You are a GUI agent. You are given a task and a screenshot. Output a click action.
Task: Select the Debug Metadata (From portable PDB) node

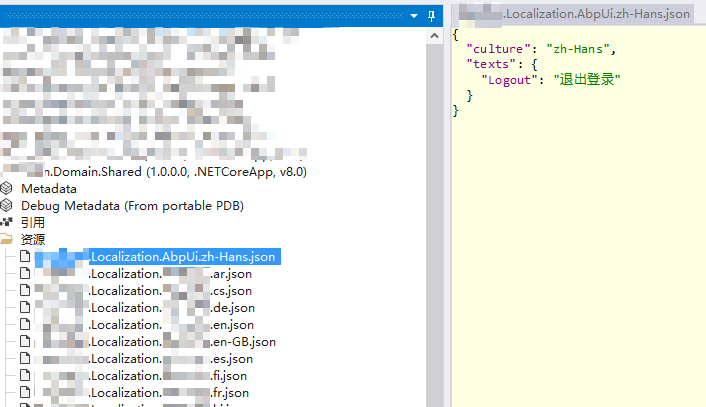132,205
